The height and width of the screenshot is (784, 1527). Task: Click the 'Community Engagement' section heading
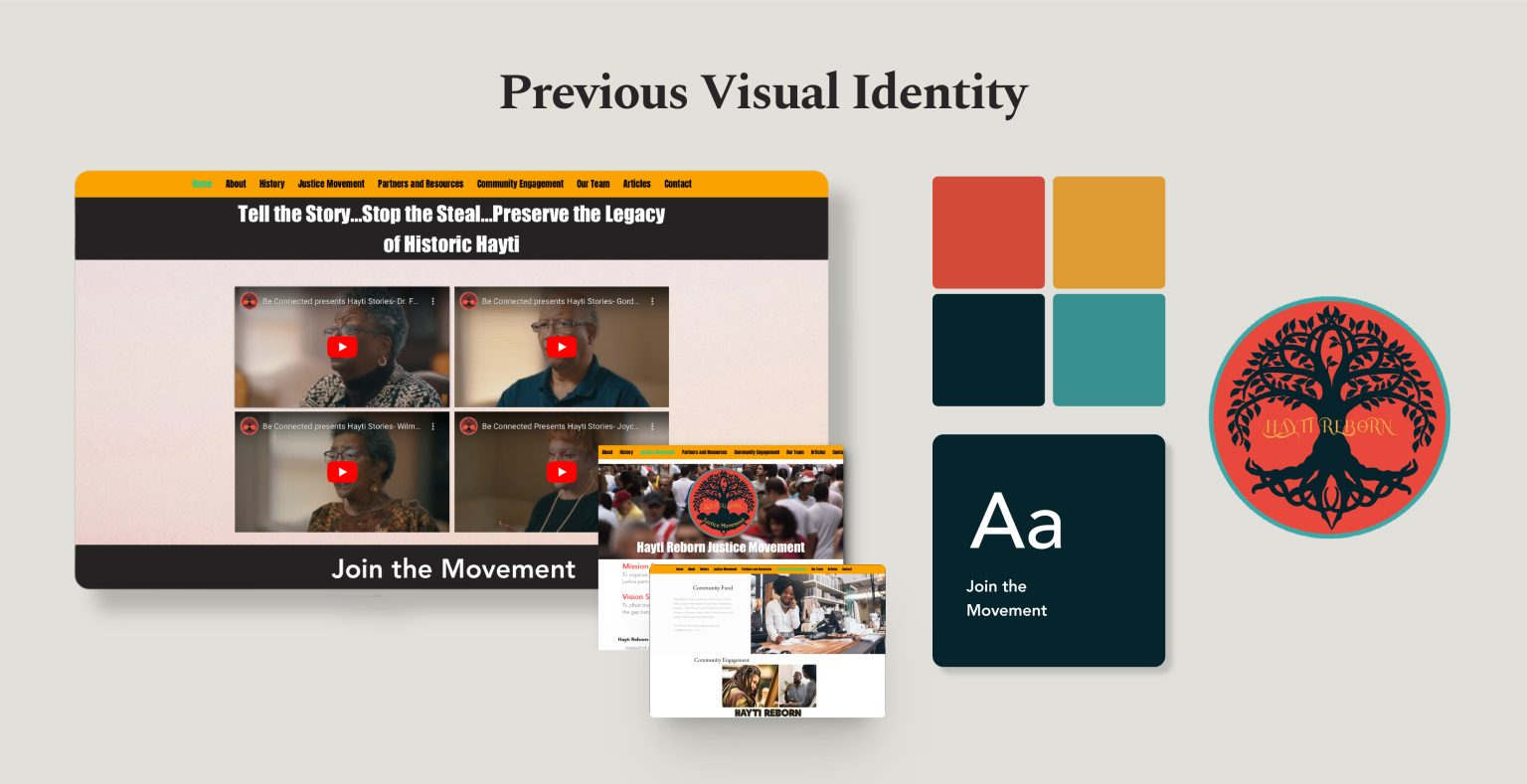(x=722, y=660)
